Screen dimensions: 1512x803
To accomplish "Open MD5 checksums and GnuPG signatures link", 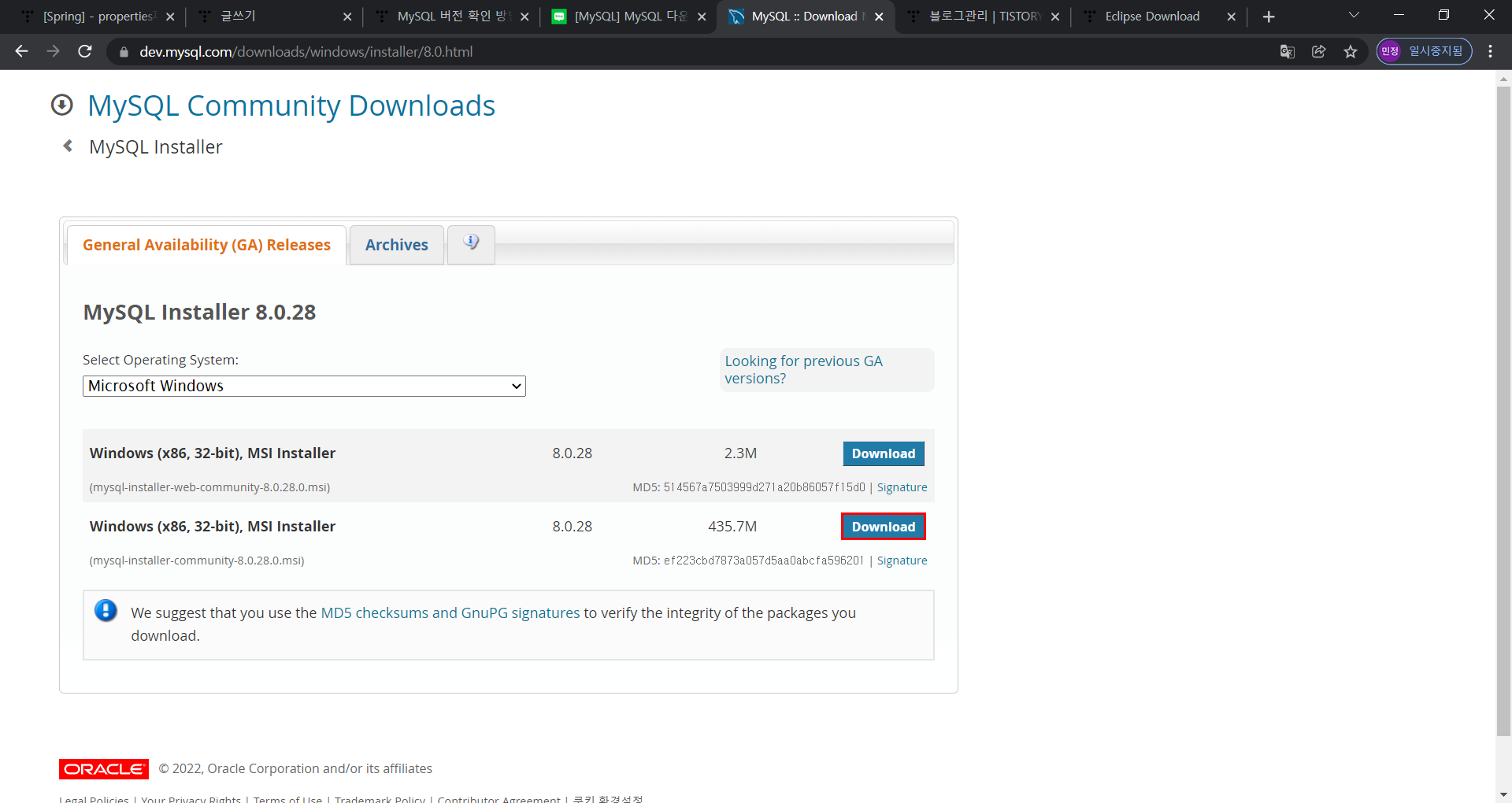I will pos(450,612).
